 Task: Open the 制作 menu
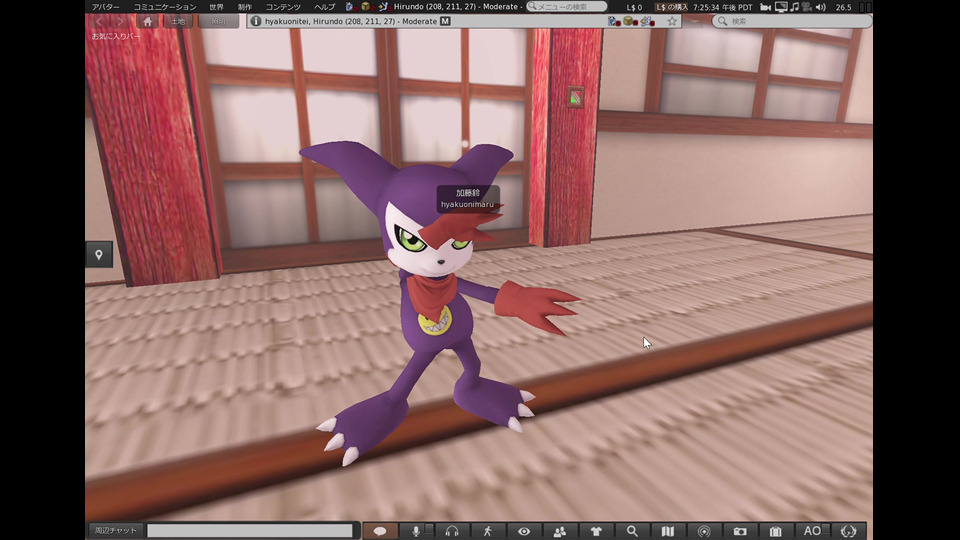[x=244, y=7]
